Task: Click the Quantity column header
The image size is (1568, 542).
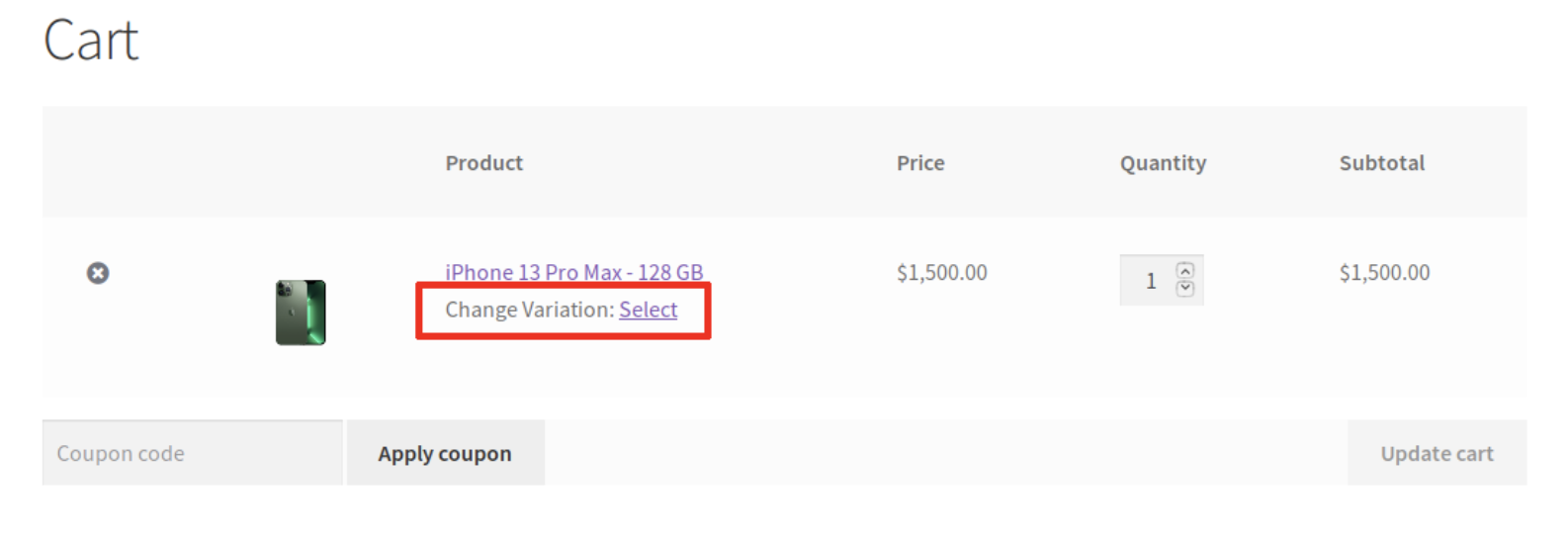Action: click(1163, 163)
